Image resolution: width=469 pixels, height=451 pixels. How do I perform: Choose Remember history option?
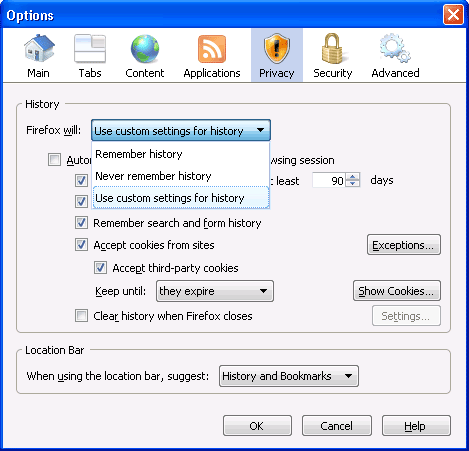[x=181, y=154]
